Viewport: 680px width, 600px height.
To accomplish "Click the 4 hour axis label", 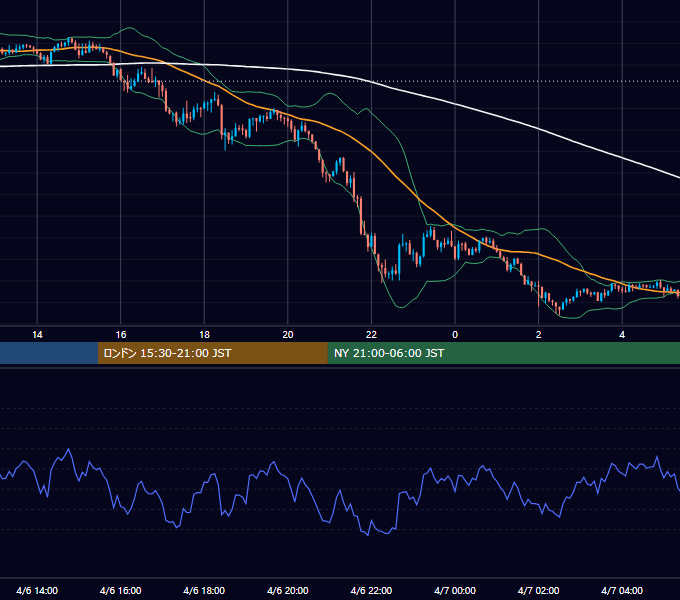I will [622, 335].
